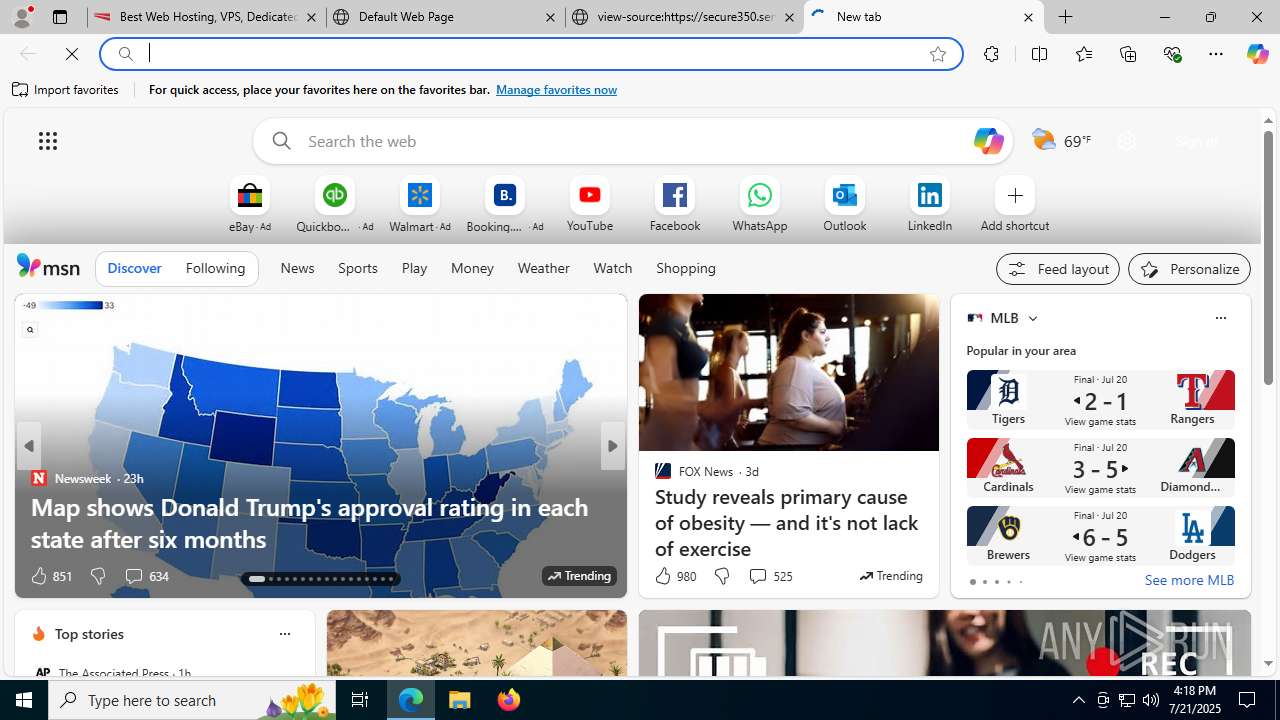Screen dimensions: 1280x720
Task: Expand the MLB league dropdown
Action: point(1032,318)
